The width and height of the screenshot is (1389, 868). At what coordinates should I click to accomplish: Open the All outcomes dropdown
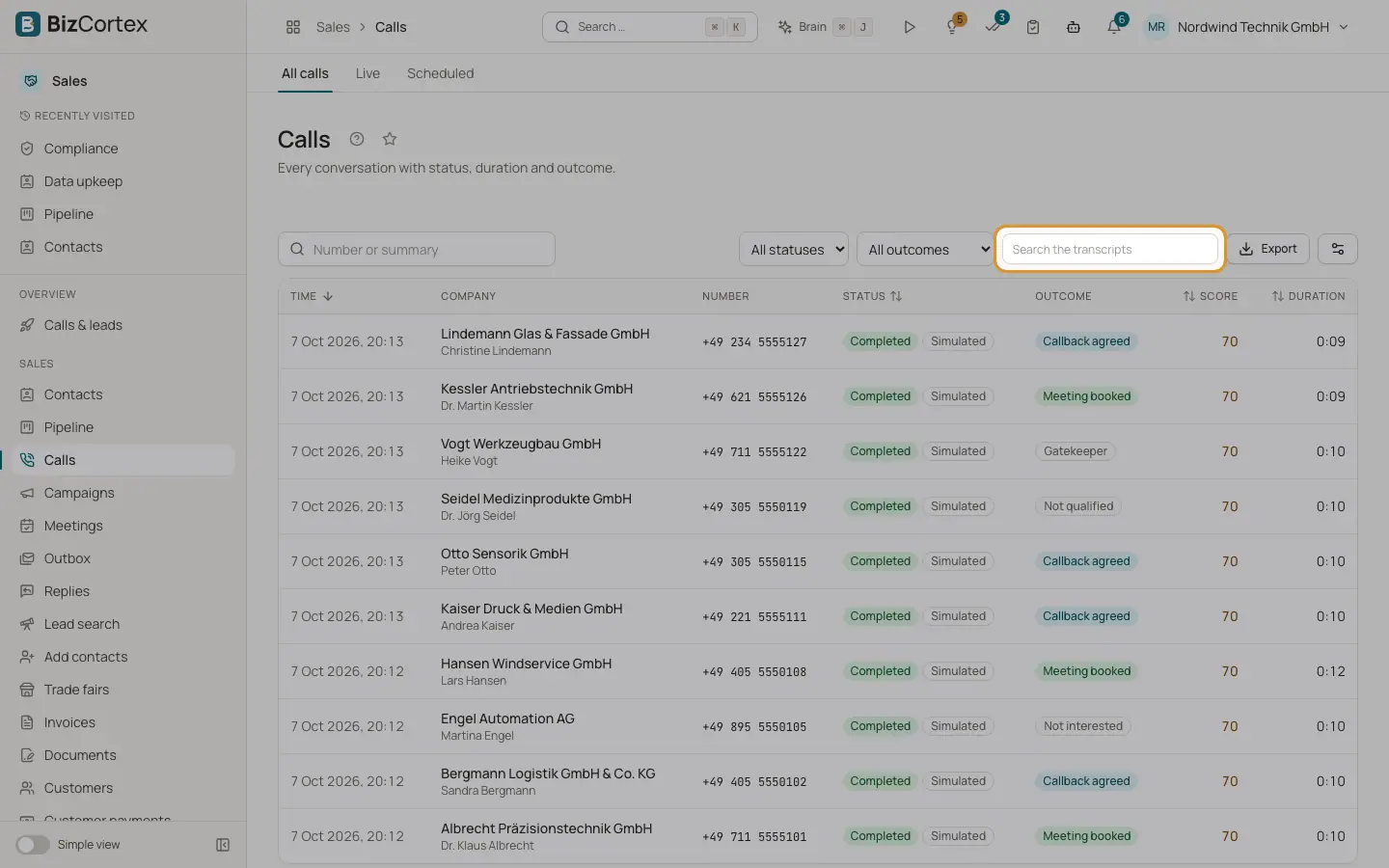[x=925, y=250]
